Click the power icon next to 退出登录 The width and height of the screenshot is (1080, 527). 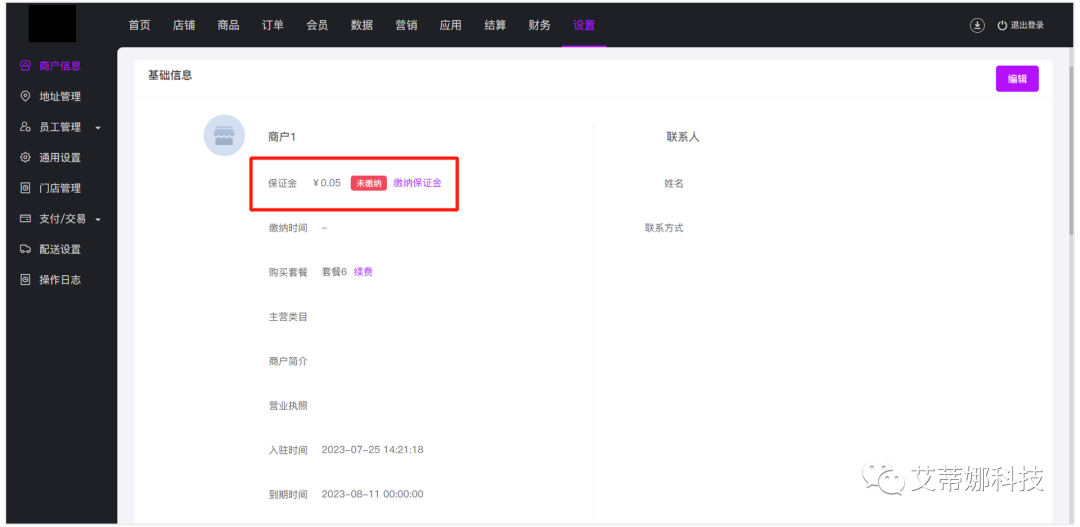pos(1002,25)
